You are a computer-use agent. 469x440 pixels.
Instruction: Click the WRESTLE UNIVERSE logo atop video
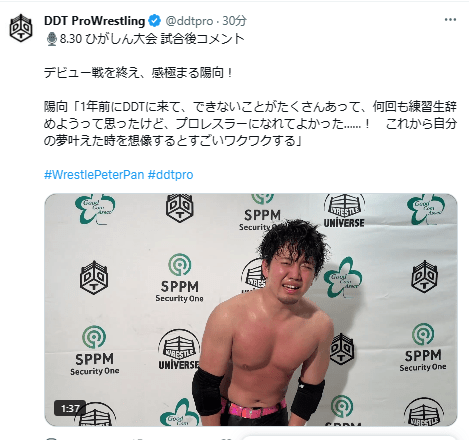click(344, 211)
